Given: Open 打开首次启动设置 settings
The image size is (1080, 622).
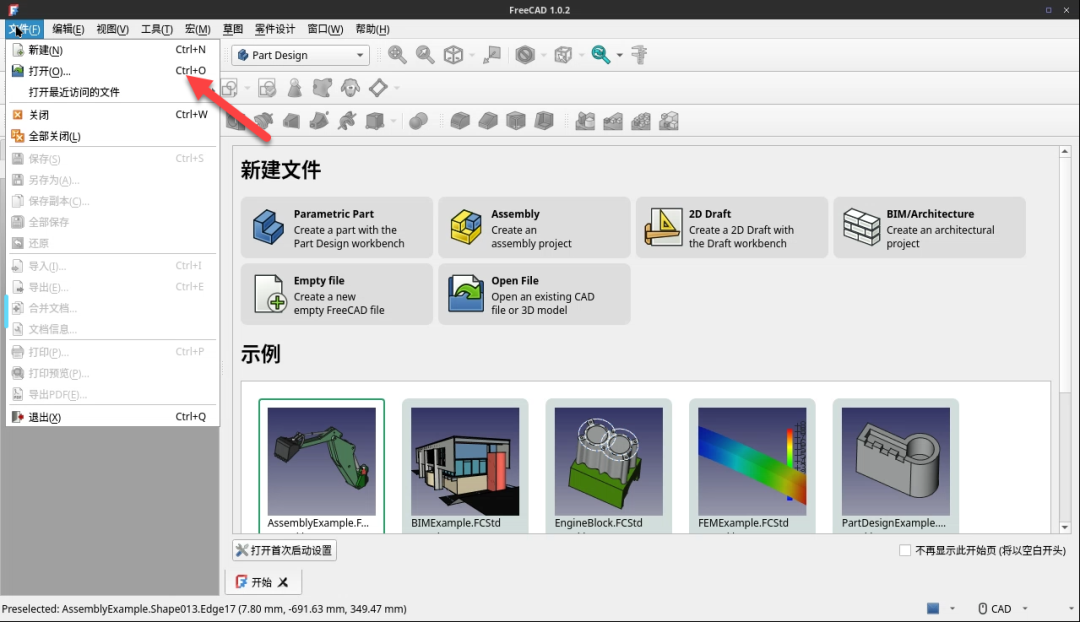Looking at the screenshot, I should coord(282,550).
